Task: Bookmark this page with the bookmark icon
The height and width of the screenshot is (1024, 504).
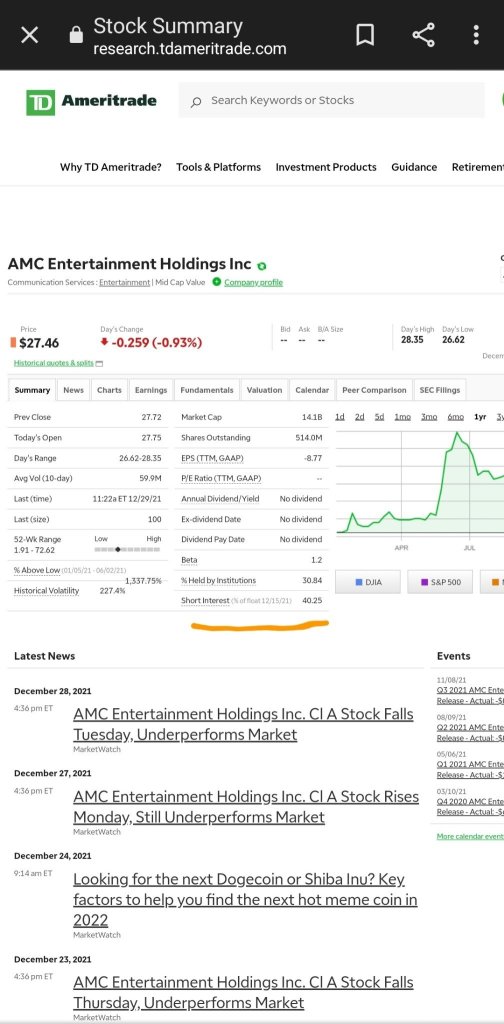Action: 365,35
